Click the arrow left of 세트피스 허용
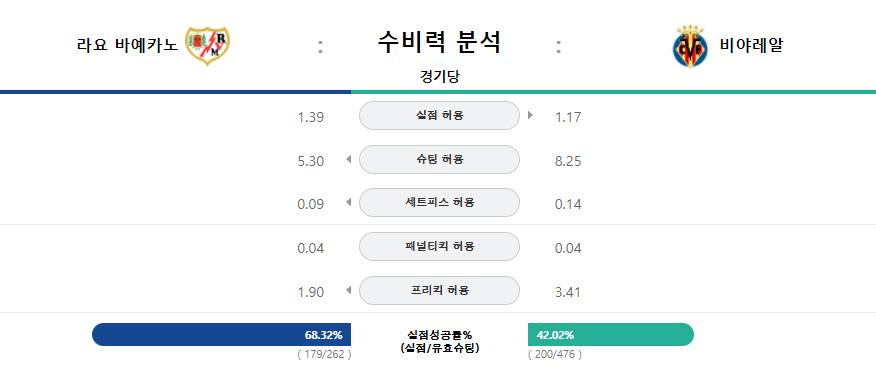This screenshot has width=876, height=371. coord(349,202)
